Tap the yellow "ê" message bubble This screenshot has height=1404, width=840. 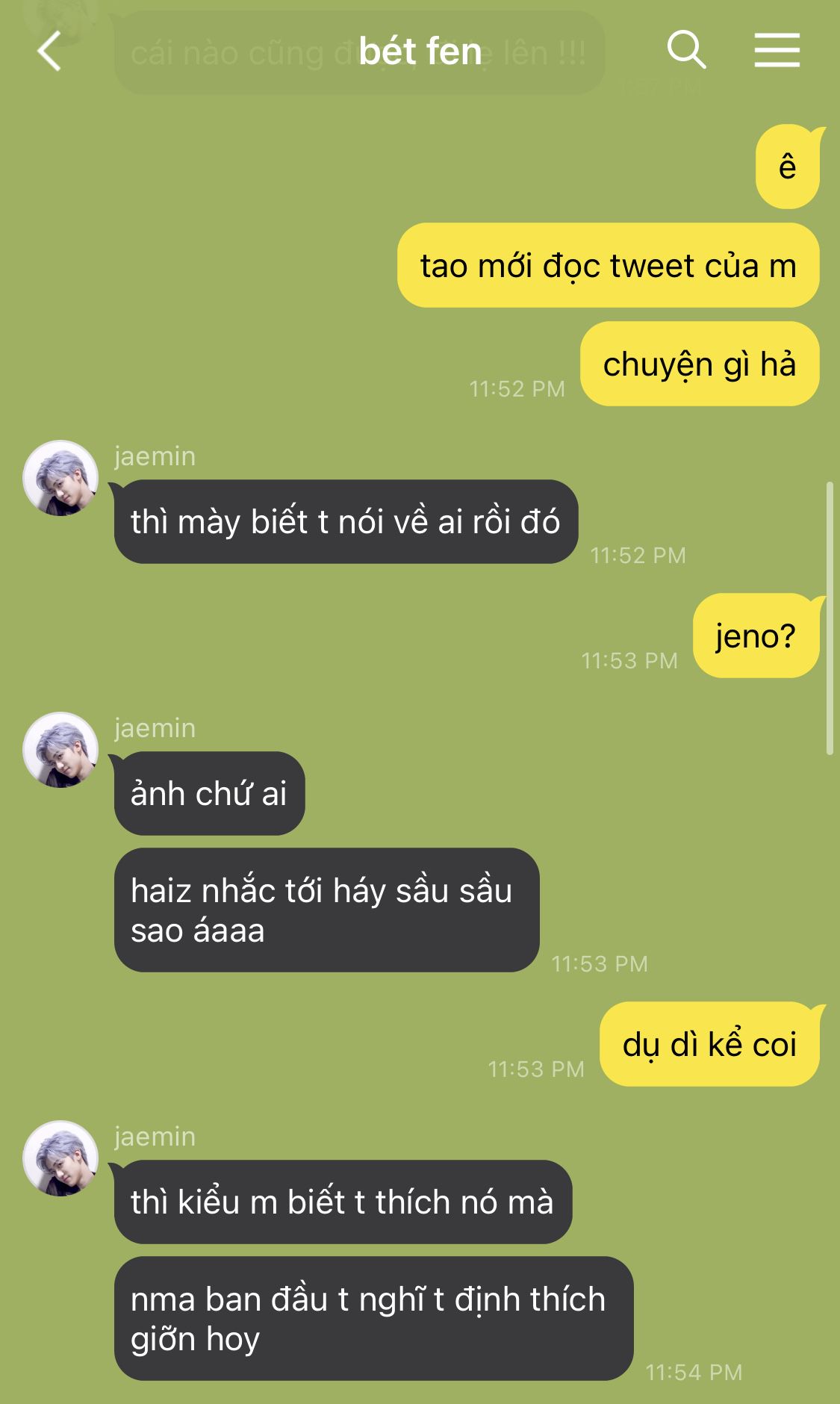click(x=788, y=167)
